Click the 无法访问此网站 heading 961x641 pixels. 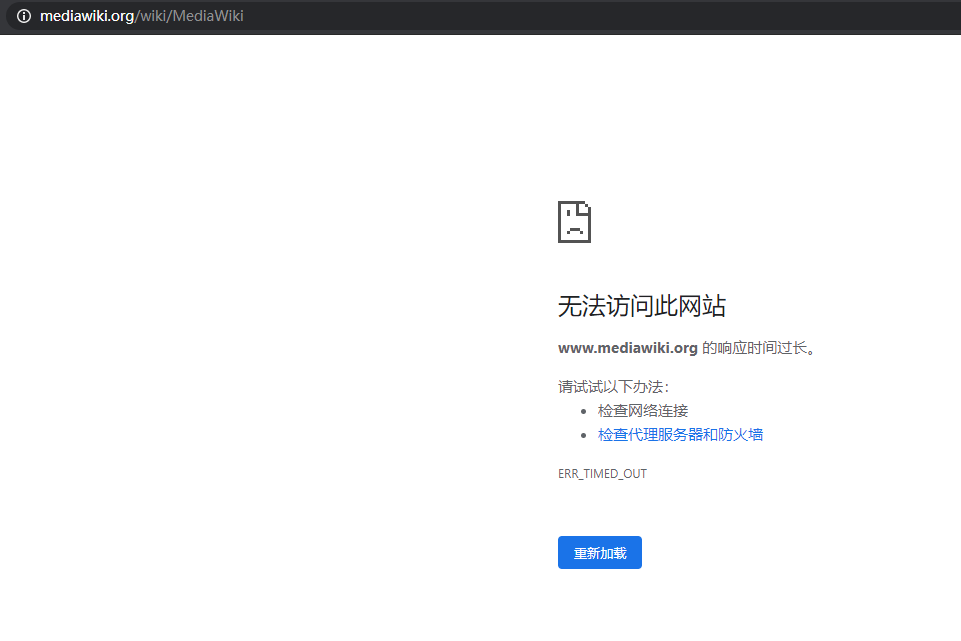click(642, 306)
